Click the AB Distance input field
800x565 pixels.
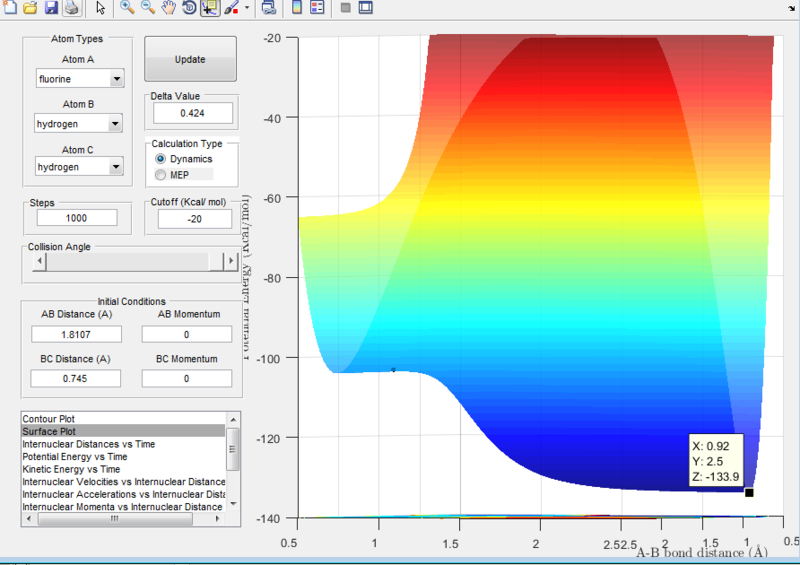point(76,334)
